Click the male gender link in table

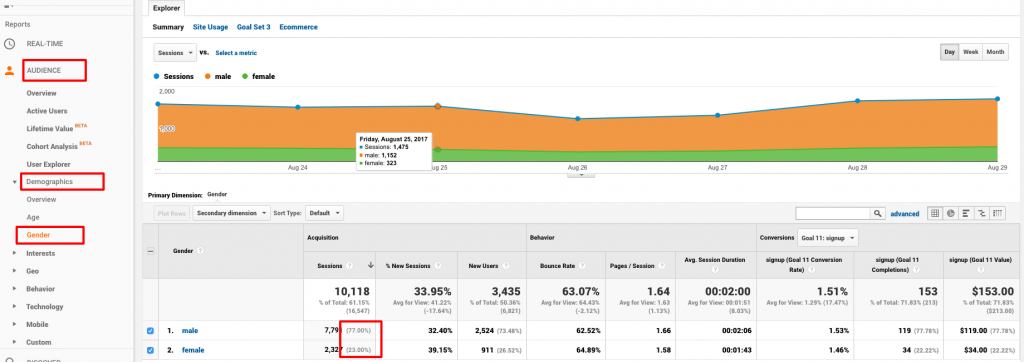pos(189,331)
